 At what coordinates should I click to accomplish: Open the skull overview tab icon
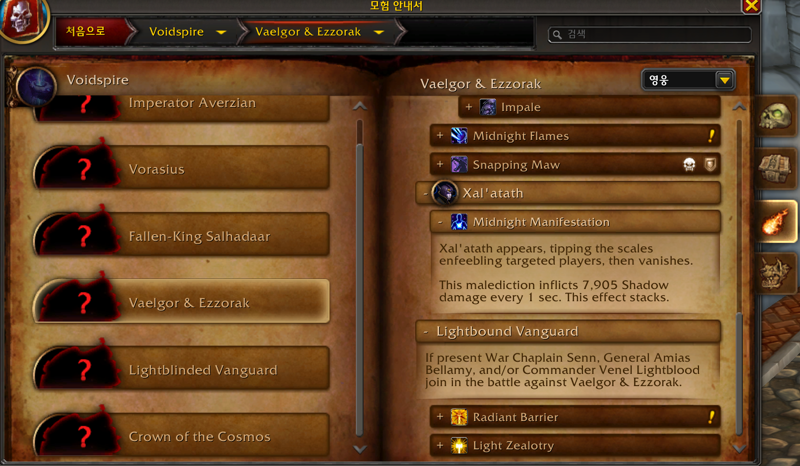pos(775,116)
